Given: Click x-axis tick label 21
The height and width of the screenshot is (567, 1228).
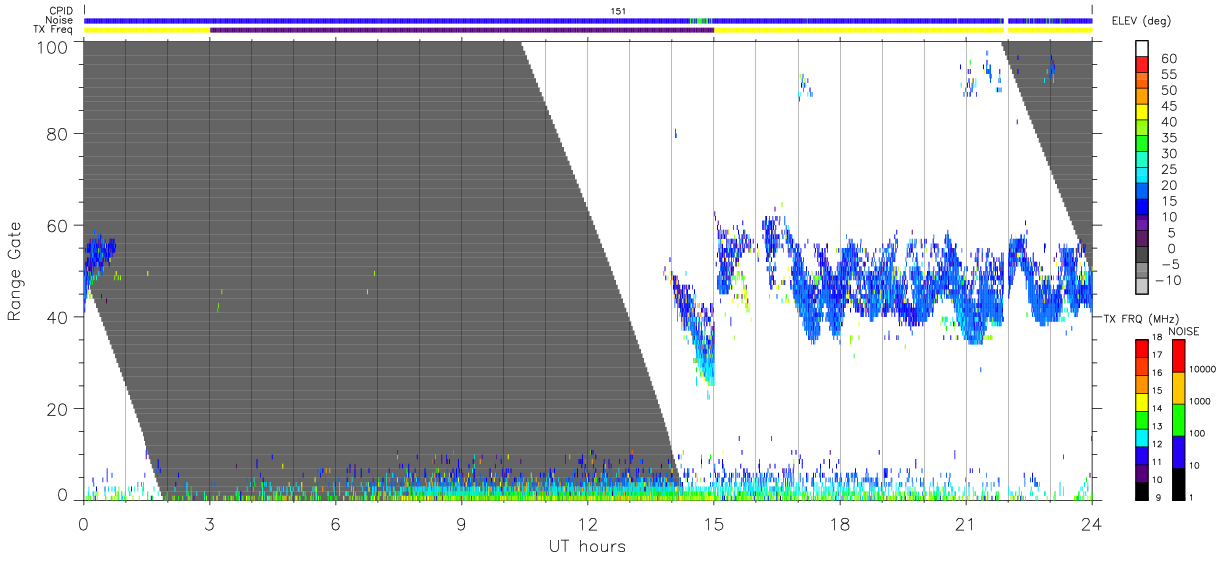Looking at the screenshot, I should point(965,524).
